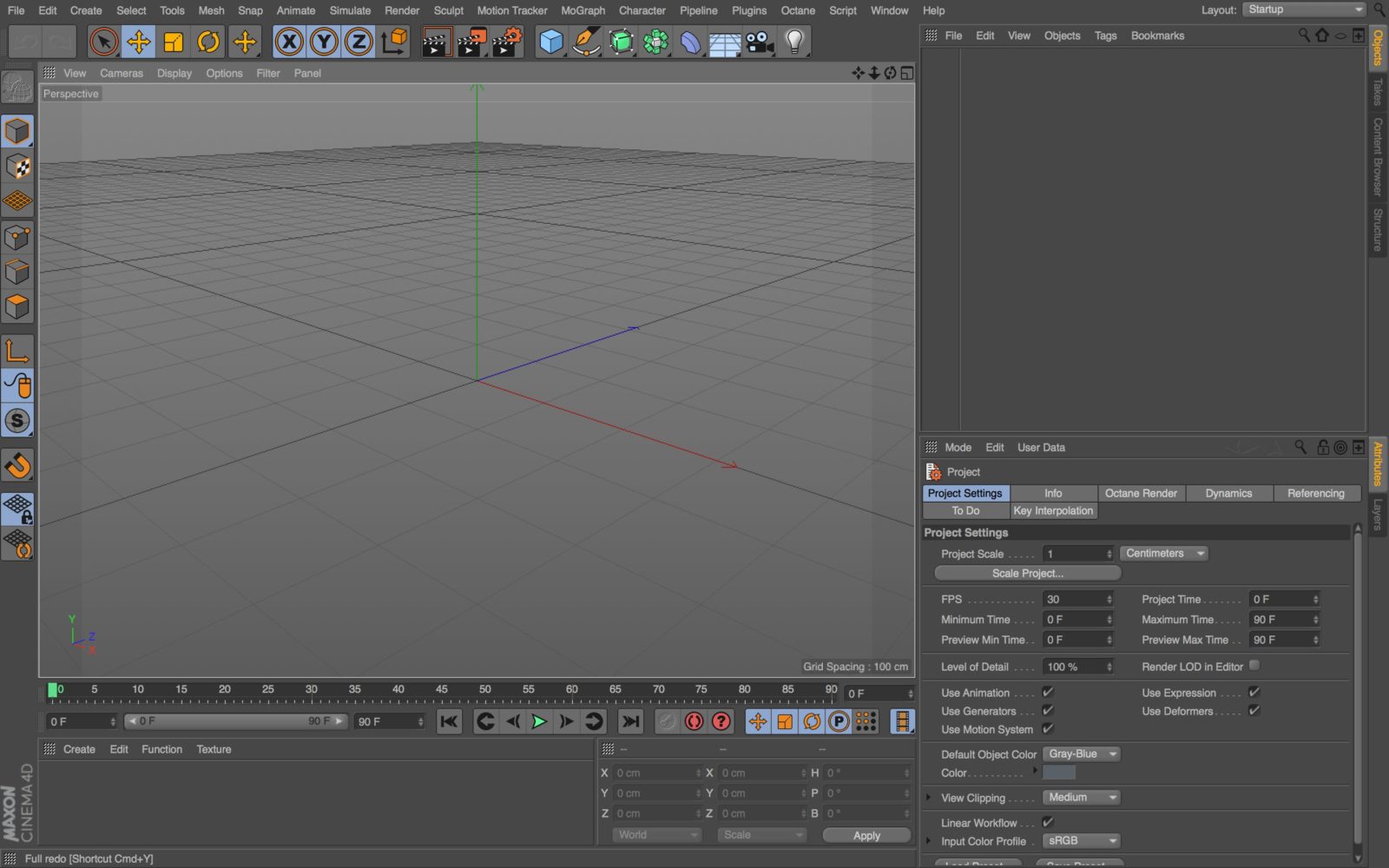Open the MoGraph menu
1389x868 pixels.
582,10
